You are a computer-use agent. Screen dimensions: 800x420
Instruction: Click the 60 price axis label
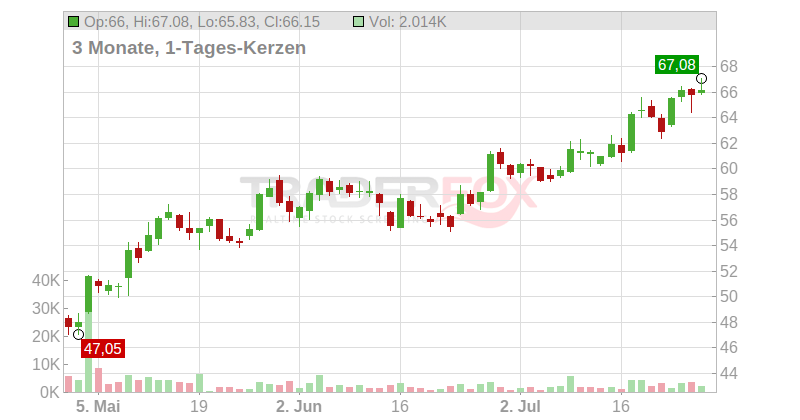729,168
